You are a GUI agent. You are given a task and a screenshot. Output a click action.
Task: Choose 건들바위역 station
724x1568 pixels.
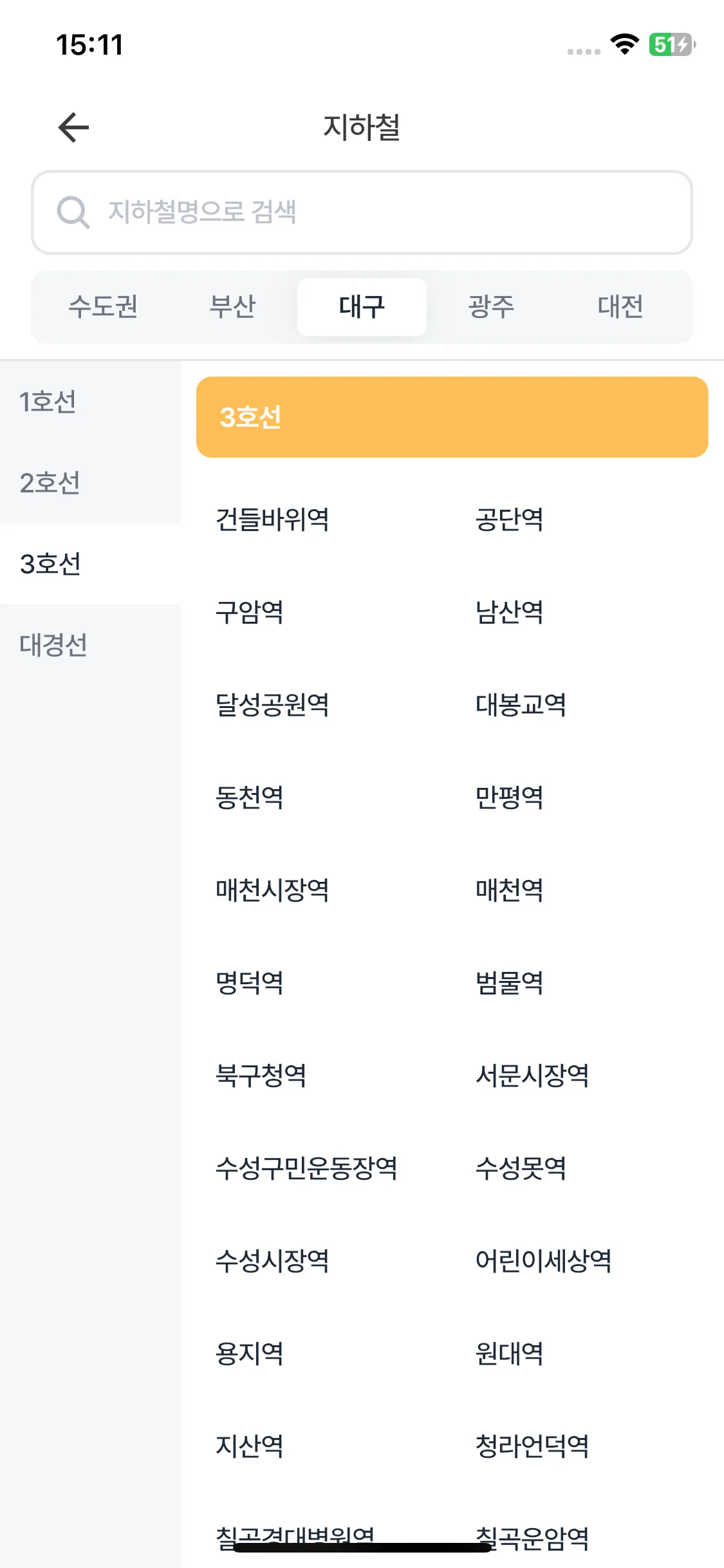[272, 519]
